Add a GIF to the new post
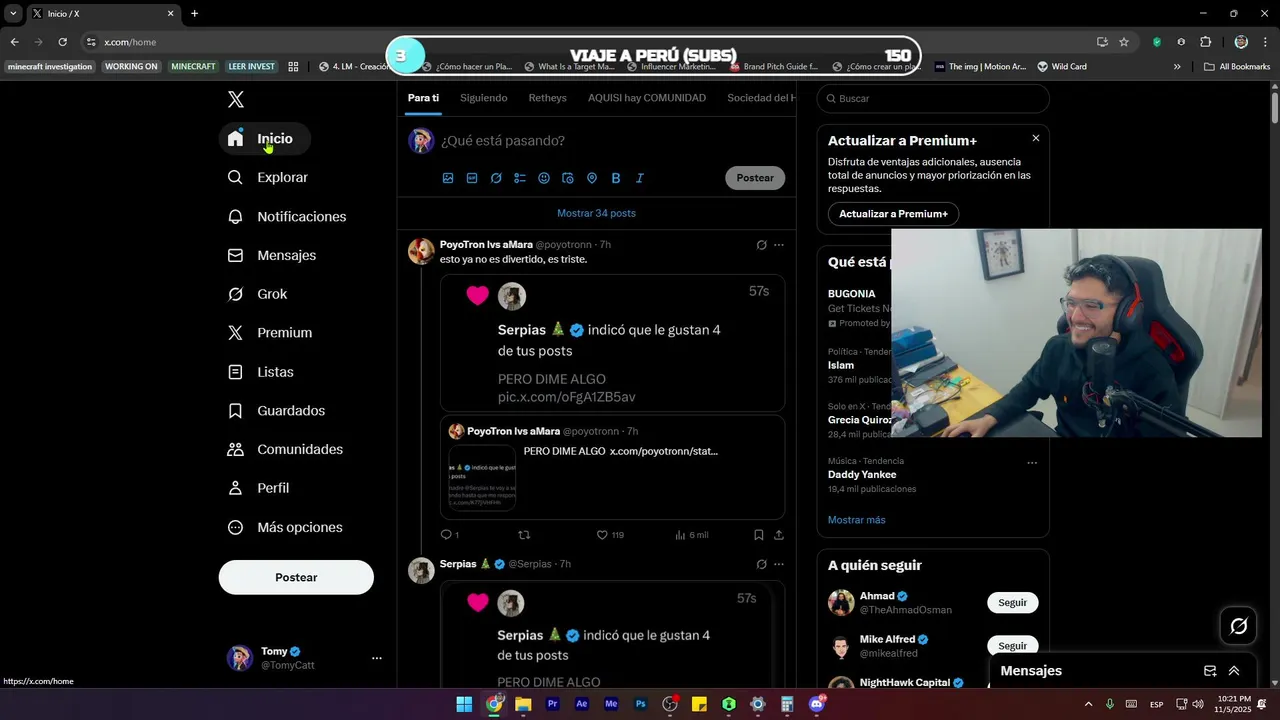Image resolution: width=1280 pixels, height=720 pixels. click(x=472, y=178)
